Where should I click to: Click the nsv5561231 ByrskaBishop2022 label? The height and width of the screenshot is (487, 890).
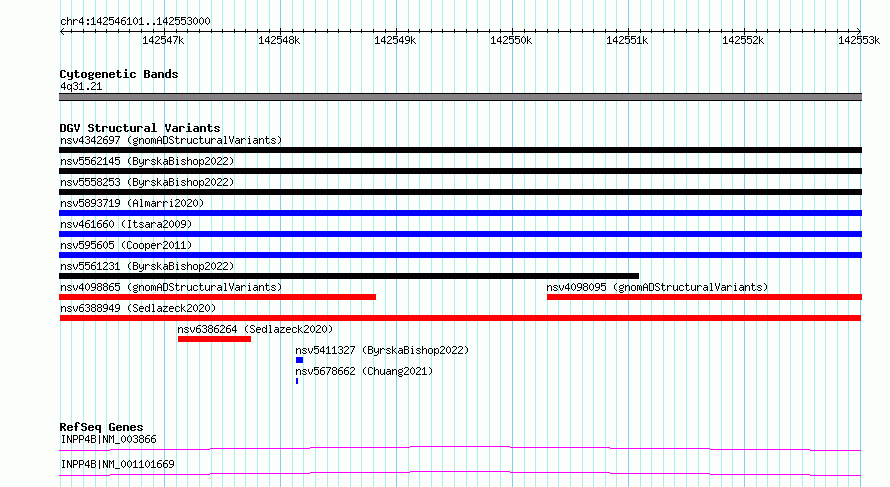point(147,266)
